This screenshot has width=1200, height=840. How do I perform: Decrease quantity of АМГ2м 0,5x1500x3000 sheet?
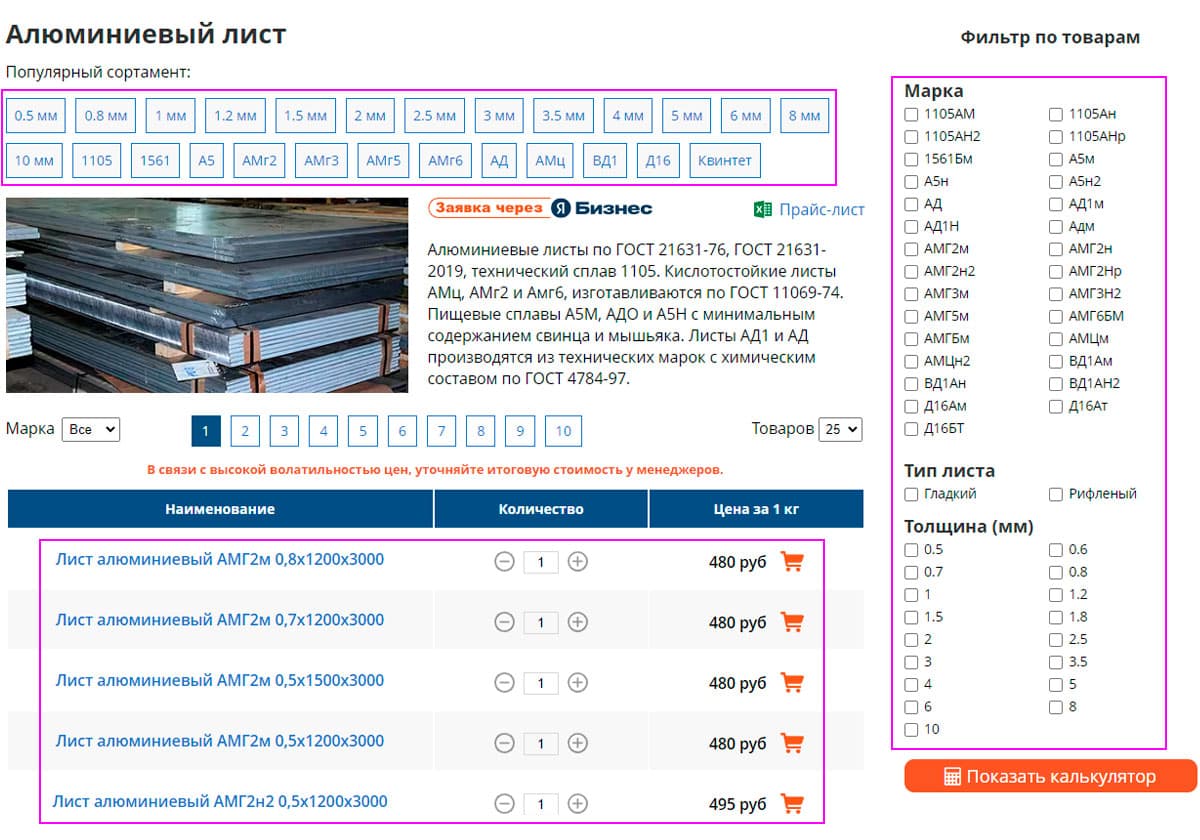[504, 683]
